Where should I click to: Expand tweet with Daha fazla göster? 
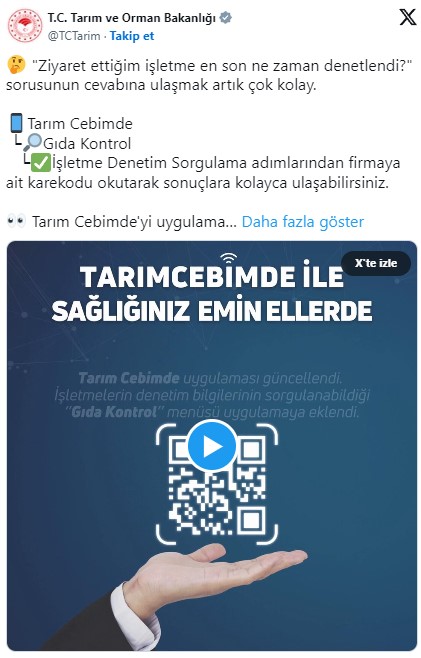tap(303, 222)
